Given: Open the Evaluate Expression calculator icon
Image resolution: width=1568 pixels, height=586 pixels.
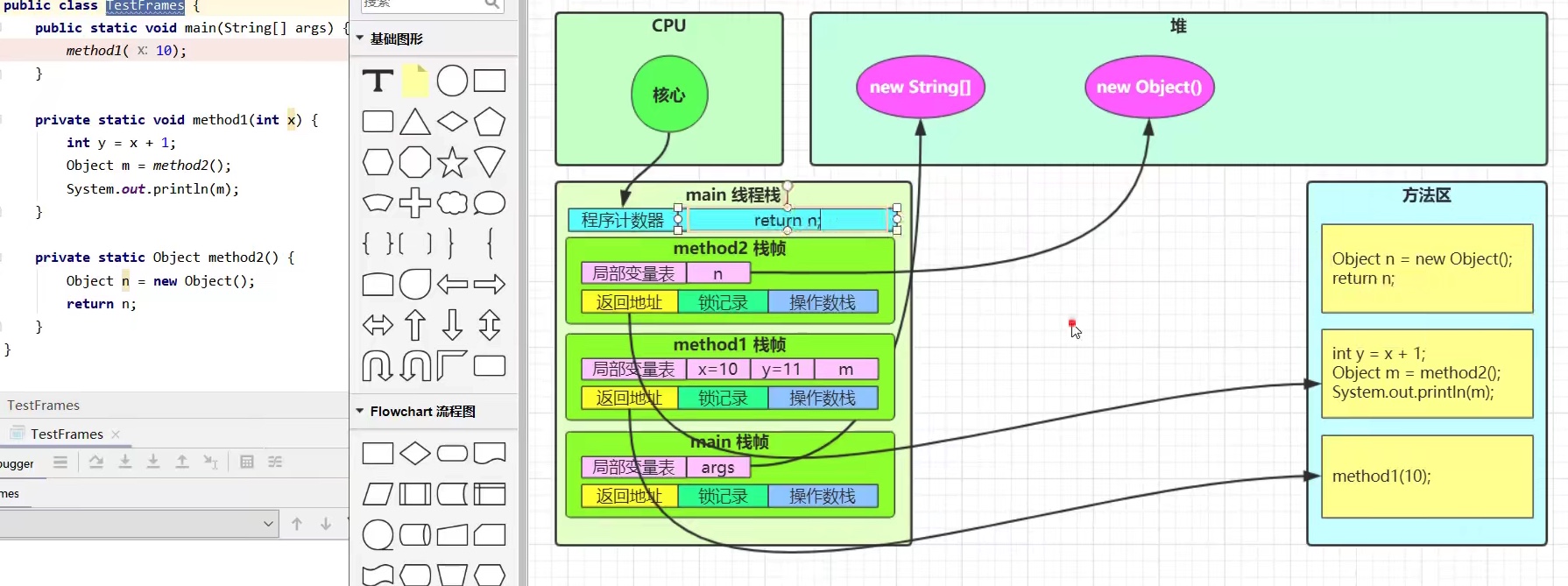Looking at the screenshot, I should tap(247, 462).
